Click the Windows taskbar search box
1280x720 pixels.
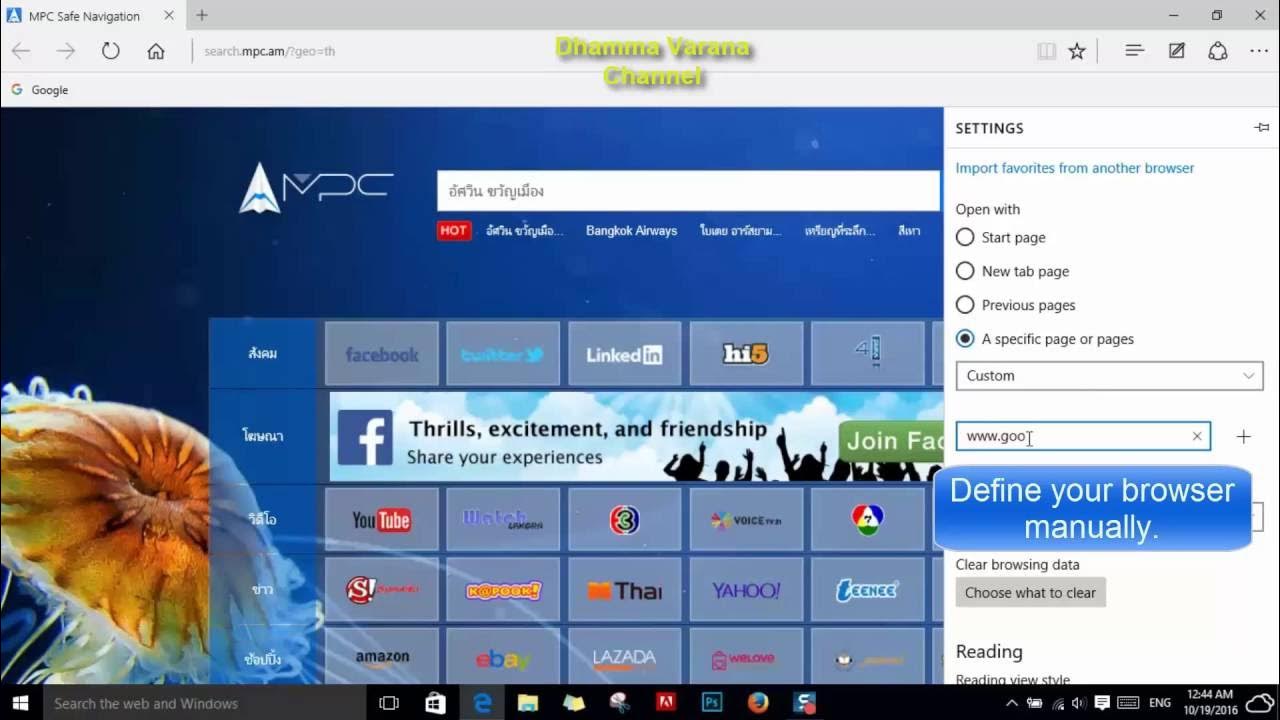(205, 703)
